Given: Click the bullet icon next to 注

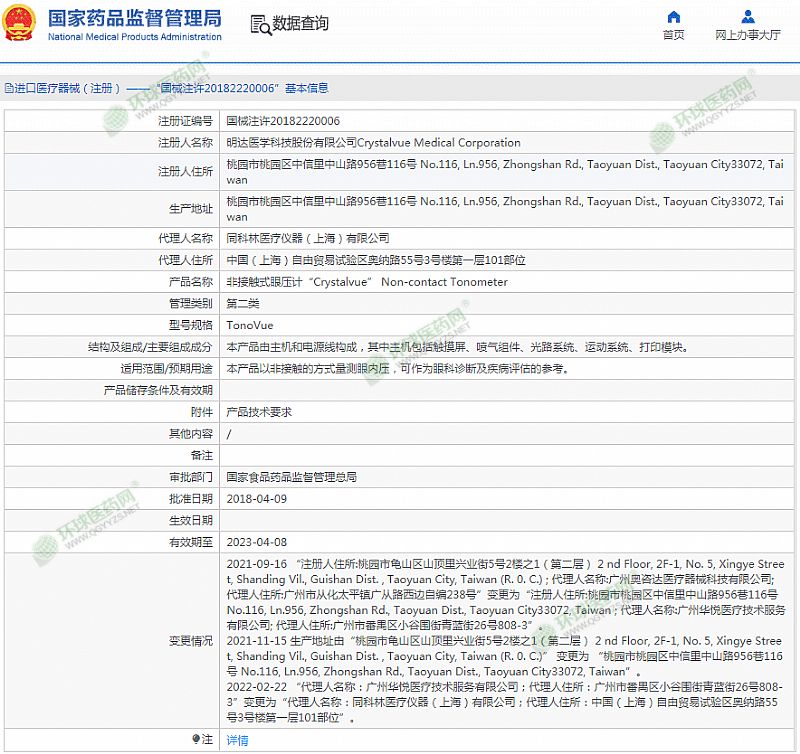Looking at the screenshot, I should 196,740.
